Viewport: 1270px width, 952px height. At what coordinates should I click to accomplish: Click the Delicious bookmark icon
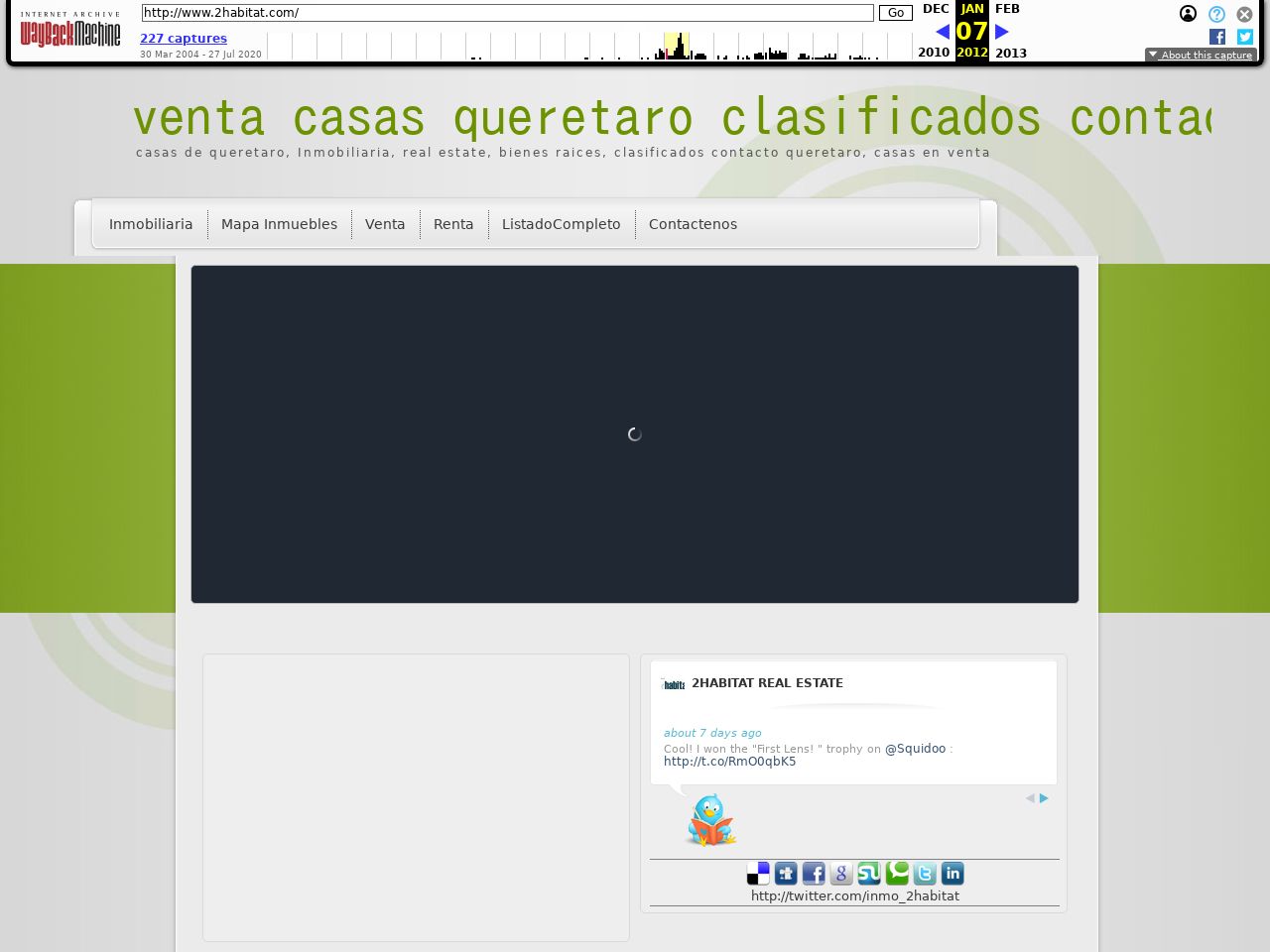(x=758, y=874)
